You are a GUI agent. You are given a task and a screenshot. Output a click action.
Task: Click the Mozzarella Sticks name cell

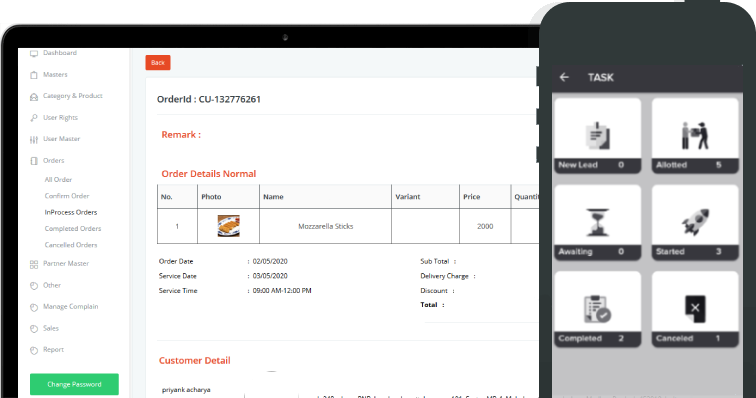click(x=325, y=226)
